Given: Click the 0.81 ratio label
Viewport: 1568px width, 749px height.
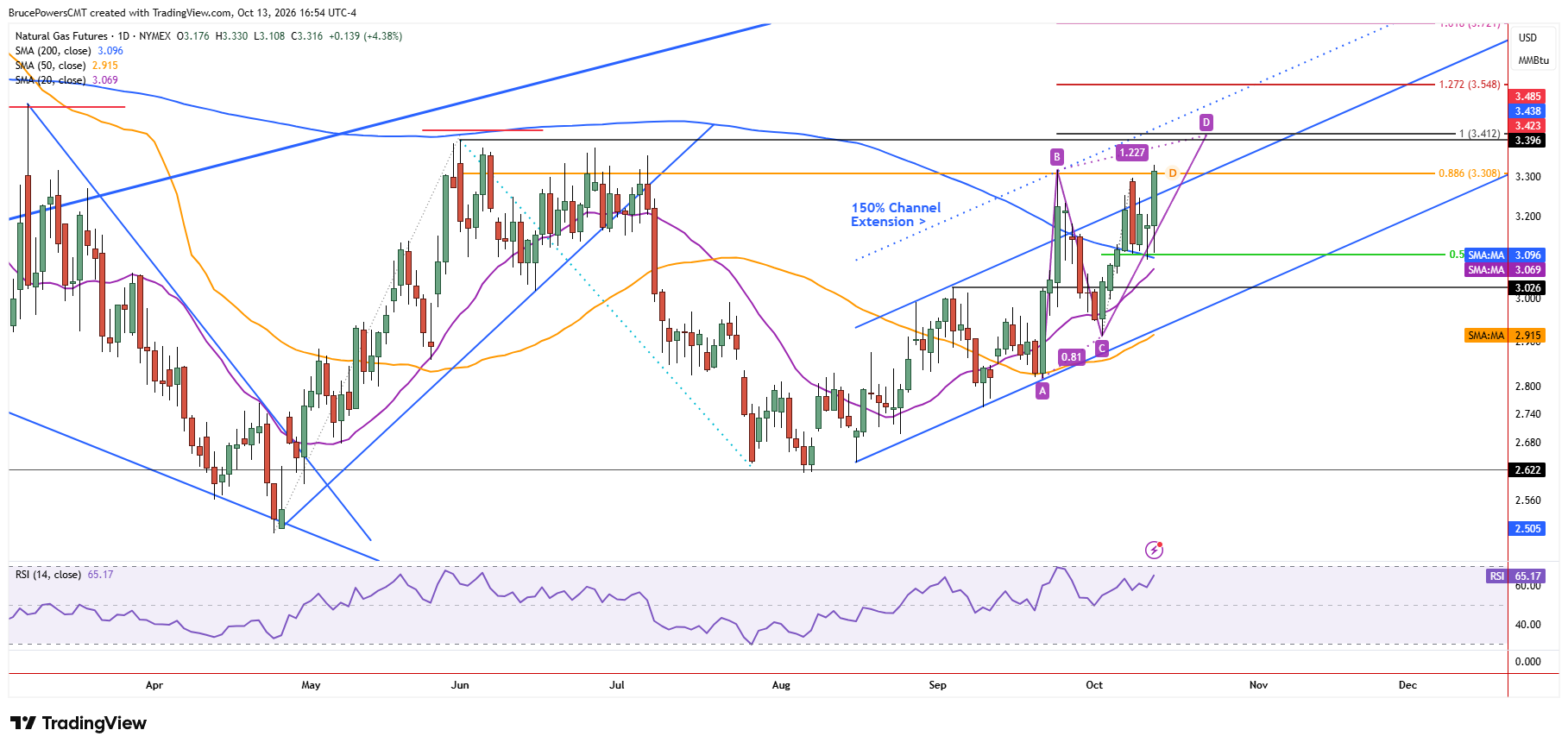Looking at the screenshot, I should pos(1071,356).
